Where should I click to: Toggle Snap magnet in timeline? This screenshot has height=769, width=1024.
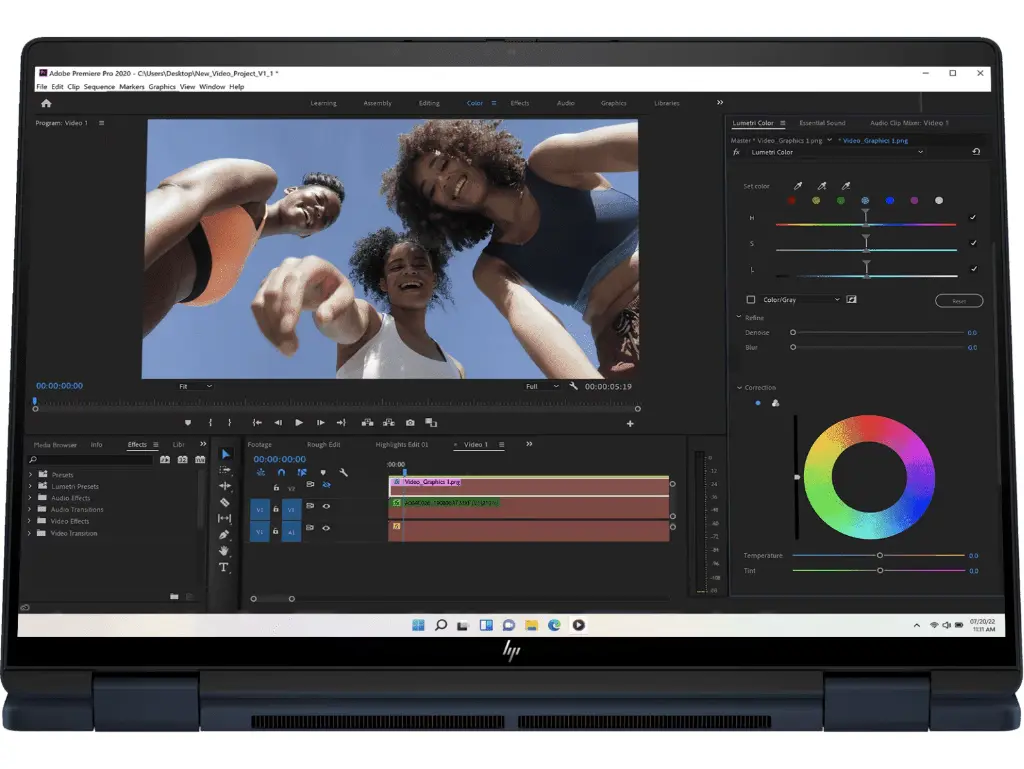(x=281, y=472)
